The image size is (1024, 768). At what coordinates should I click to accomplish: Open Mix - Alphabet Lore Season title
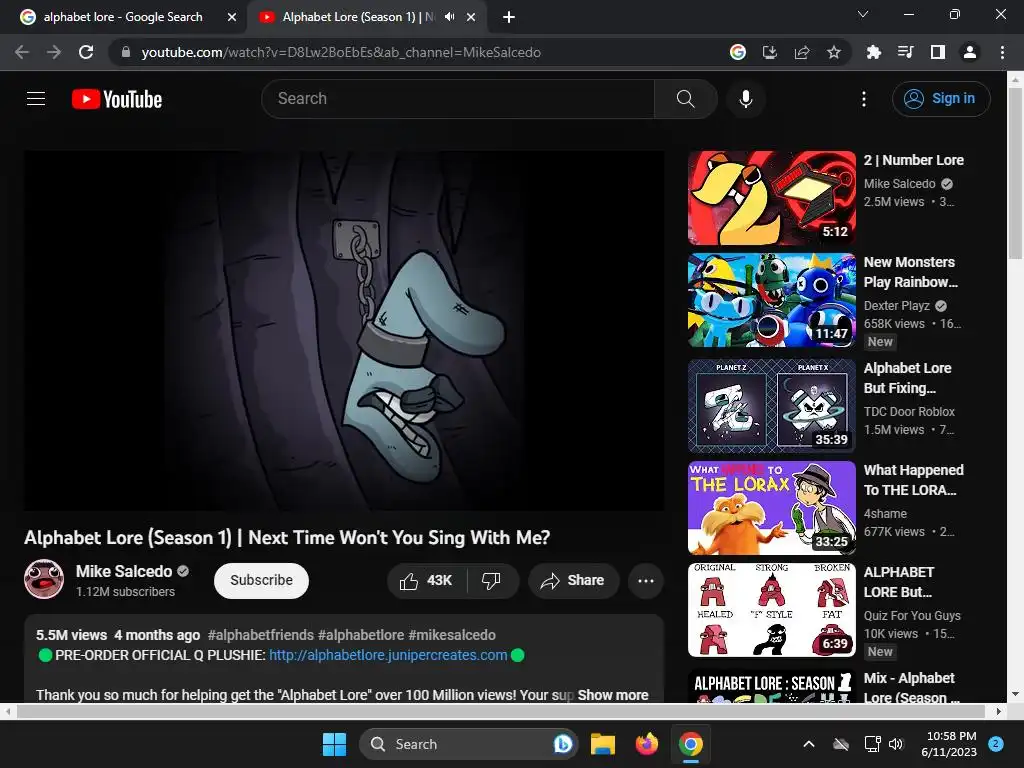pyautogui.click(x=911, y=688)
